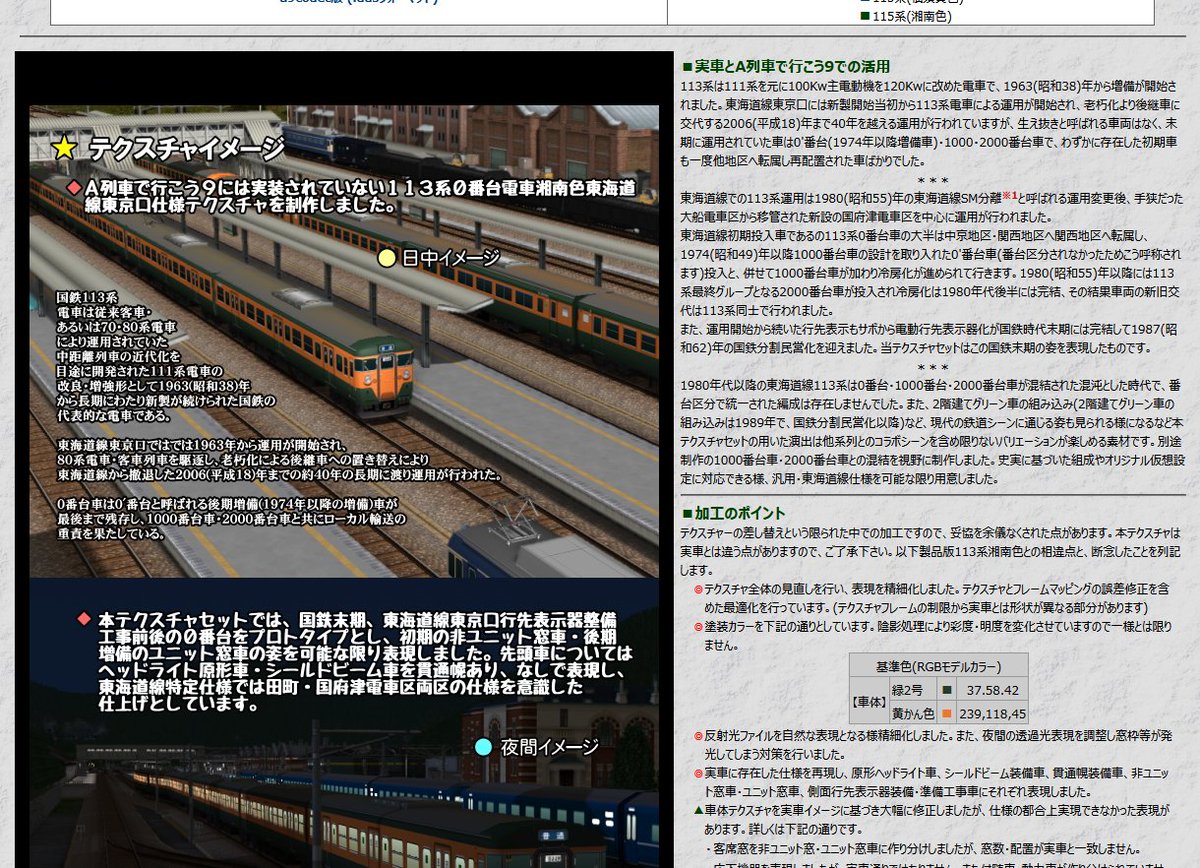Click the yellow circle next to 日中イメージ
Screen dimensions: 1200x868
pos(387,258)
